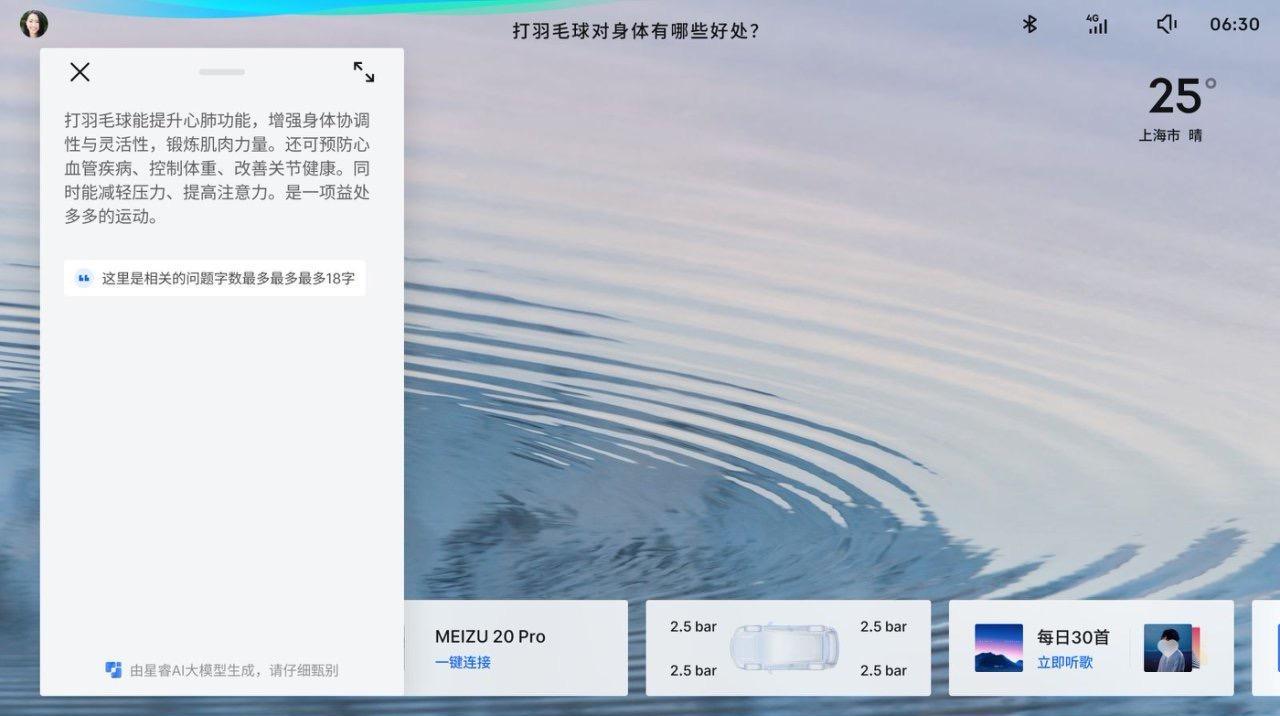Image resolution: width=1280 pixels, height=716 pixels.
Task: Tap the user avatar profile picture
Action: (34, 24)
